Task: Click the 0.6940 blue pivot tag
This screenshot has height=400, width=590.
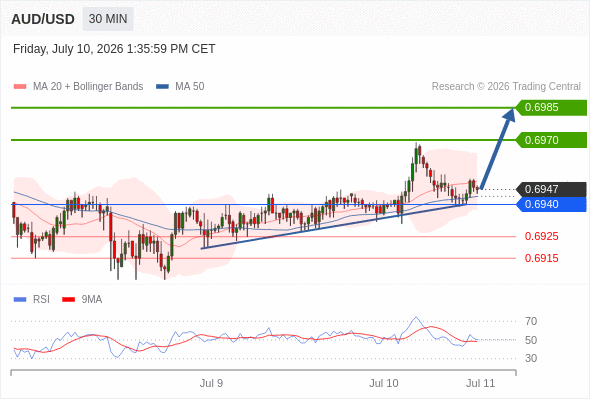Action: [551, 204]
